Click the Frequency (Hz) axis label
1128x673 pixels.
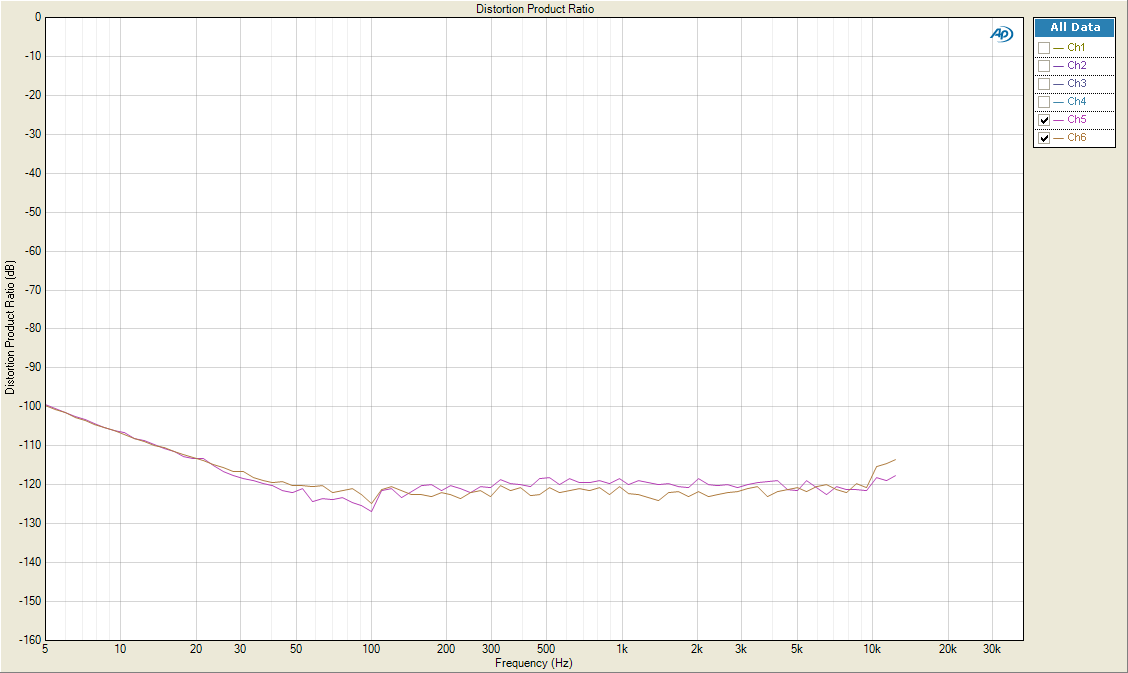point(534,663)
